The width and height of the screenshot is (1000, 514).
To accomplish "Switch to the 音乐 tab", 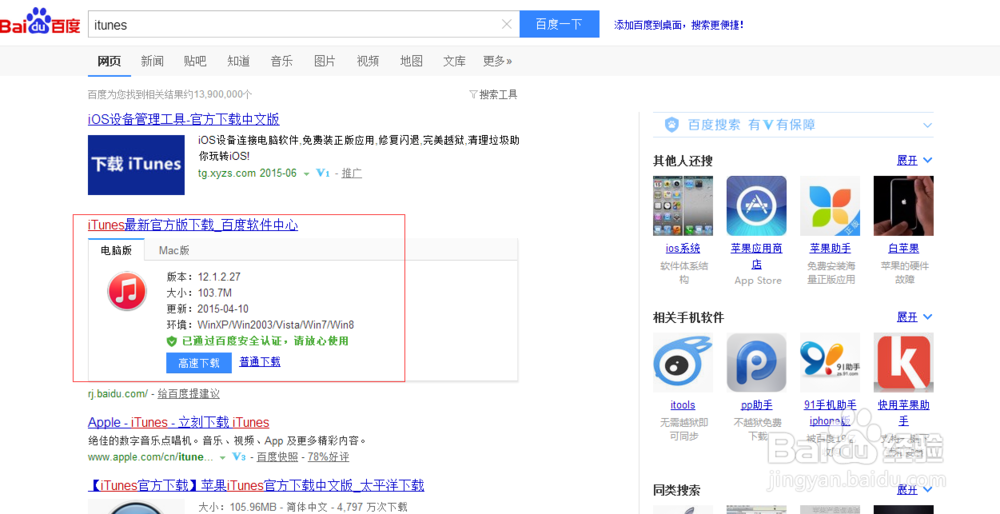I will click(282, 61).
